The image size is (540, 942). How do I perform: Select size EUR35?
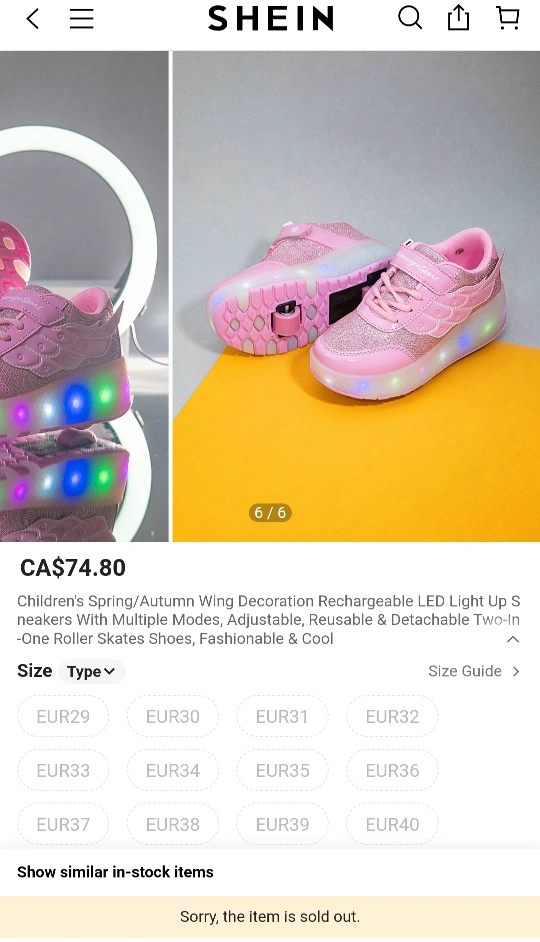click(x=282, y=770)
